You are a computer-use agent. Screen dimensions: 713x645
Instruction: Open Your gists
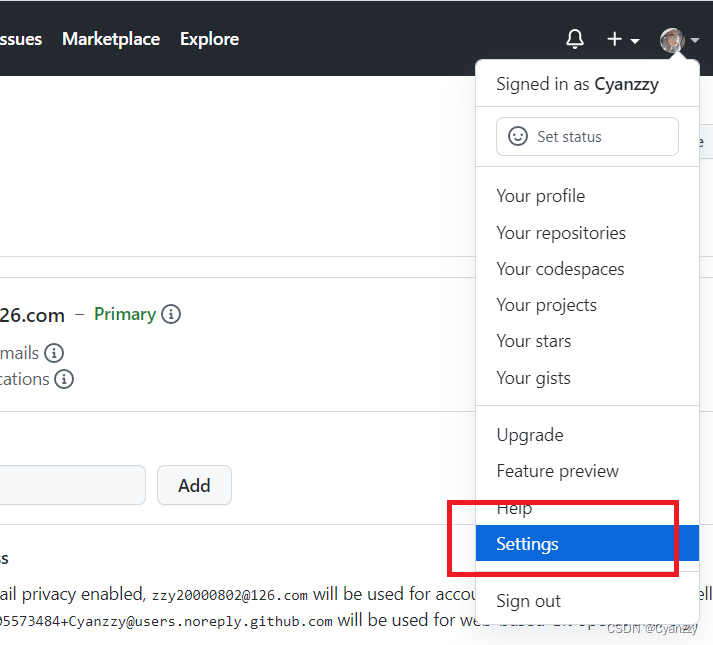point(587,378)
